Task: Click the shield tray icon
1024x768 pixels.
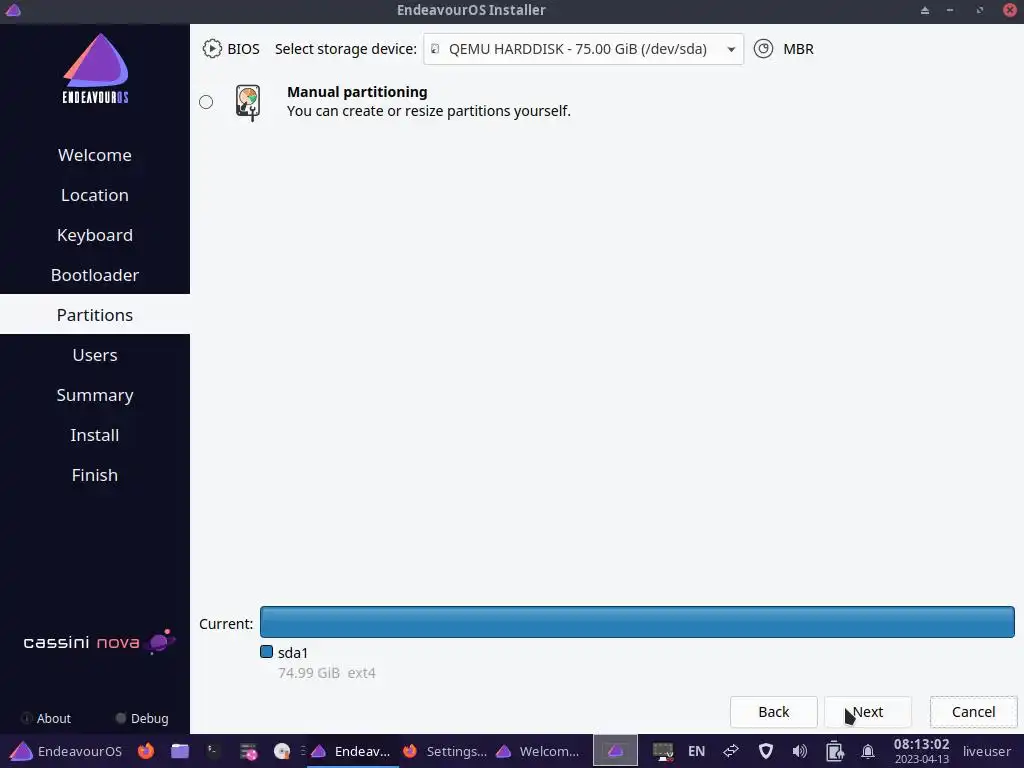Action: 765,751
